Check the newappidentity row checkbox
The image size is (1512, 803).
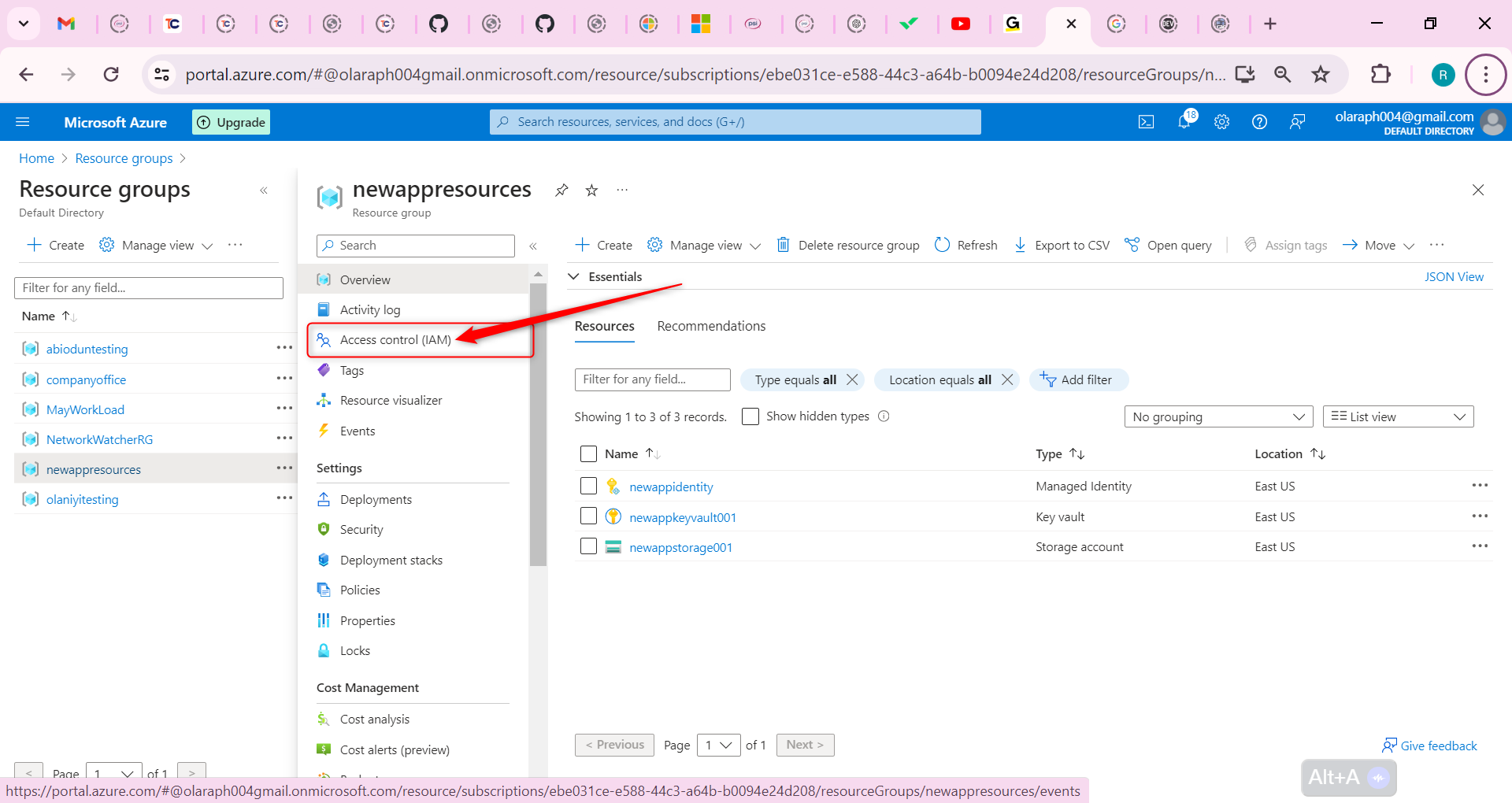[x=588, y=486]
